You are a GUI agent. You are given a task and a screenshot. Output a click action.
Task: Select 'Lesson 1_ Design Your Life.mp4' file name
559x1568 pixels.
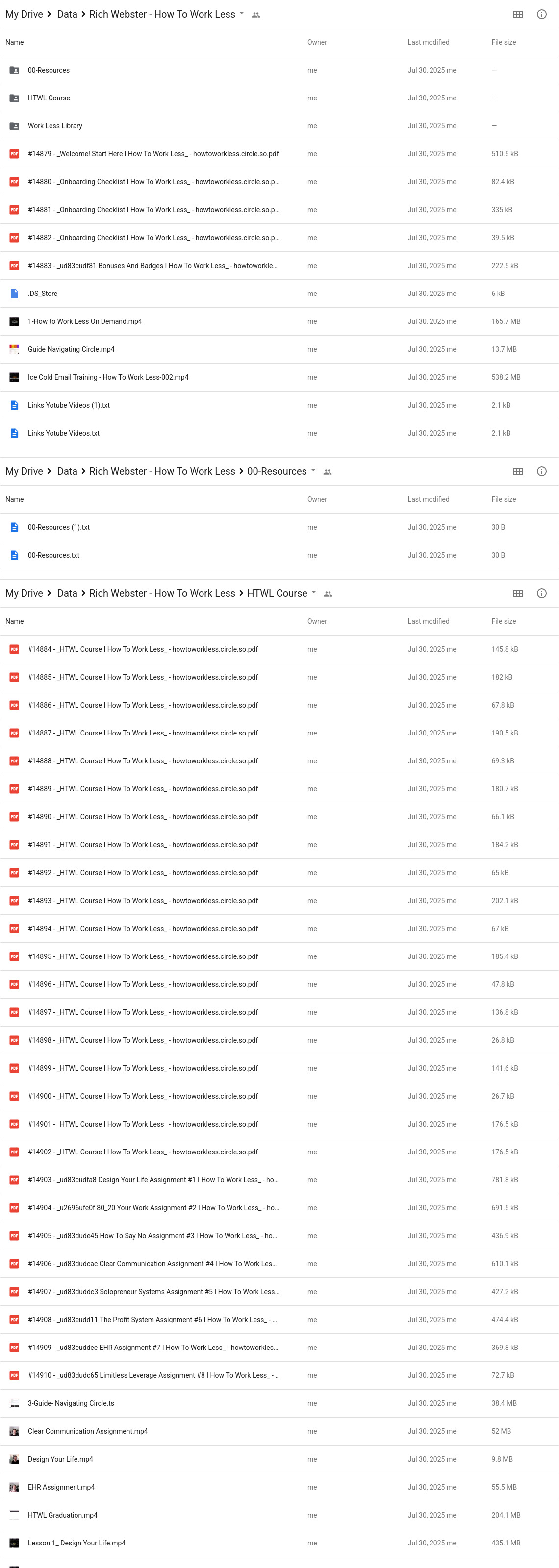point(76,1543)
